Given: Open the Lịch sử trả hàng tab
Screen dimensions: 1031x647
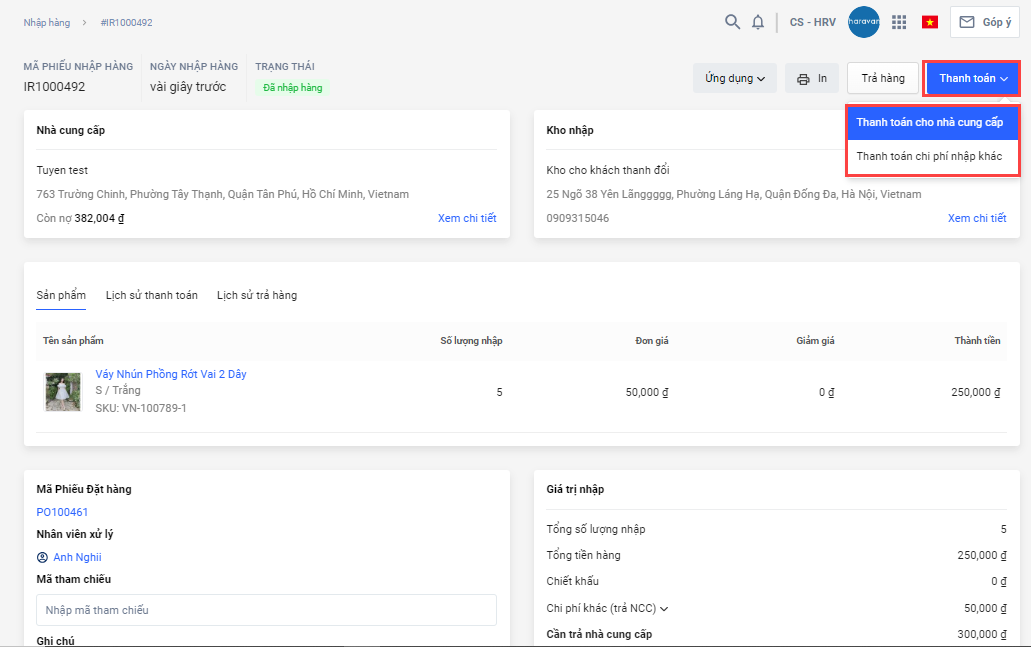Looking at the screenshot, I should [x=257, y=295].
